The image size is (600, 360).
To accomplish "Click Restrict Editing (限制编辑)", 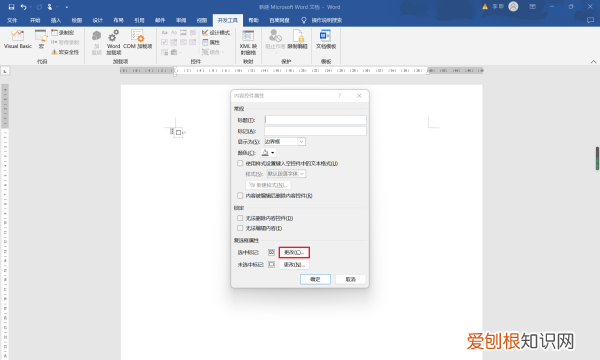I will pos(298,40).
